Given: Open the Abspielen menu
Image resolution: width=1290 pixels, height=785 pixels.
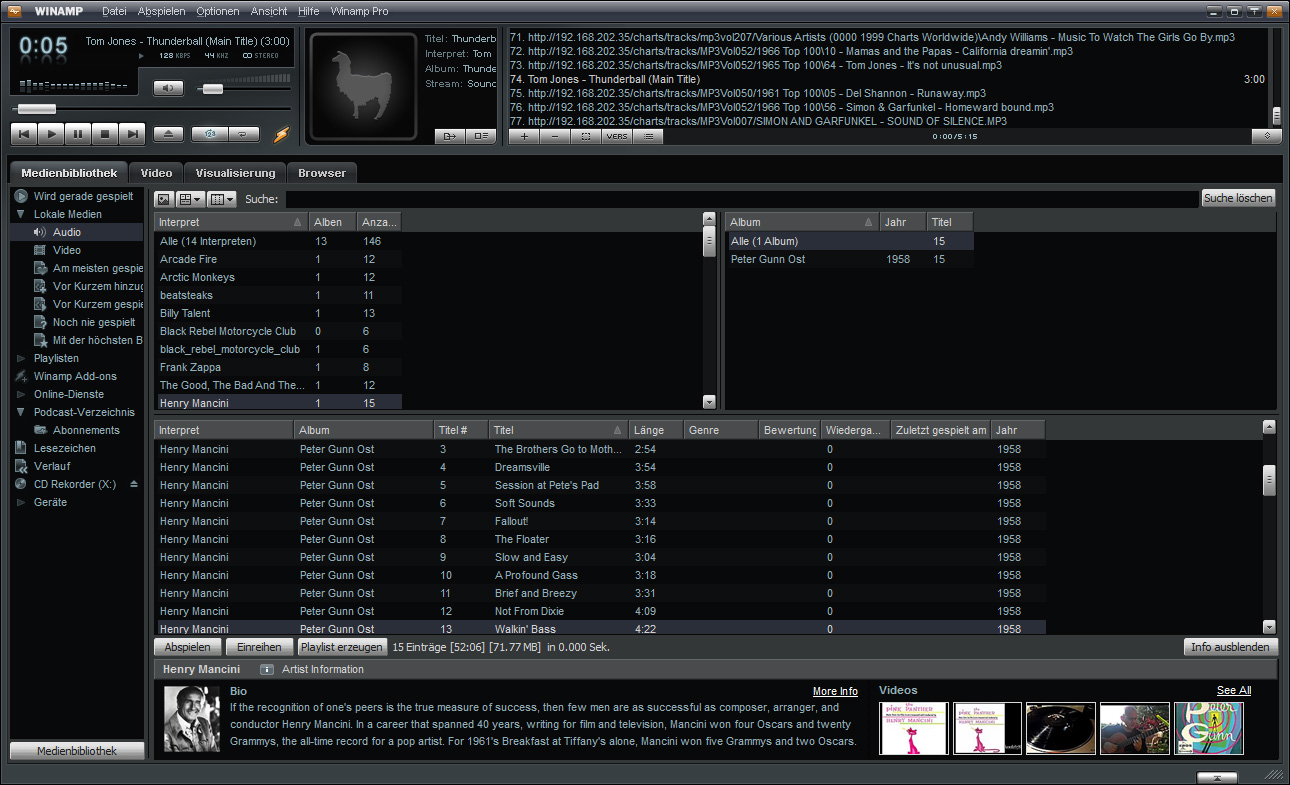Looking at the screenshot, I should pos(161,11).
